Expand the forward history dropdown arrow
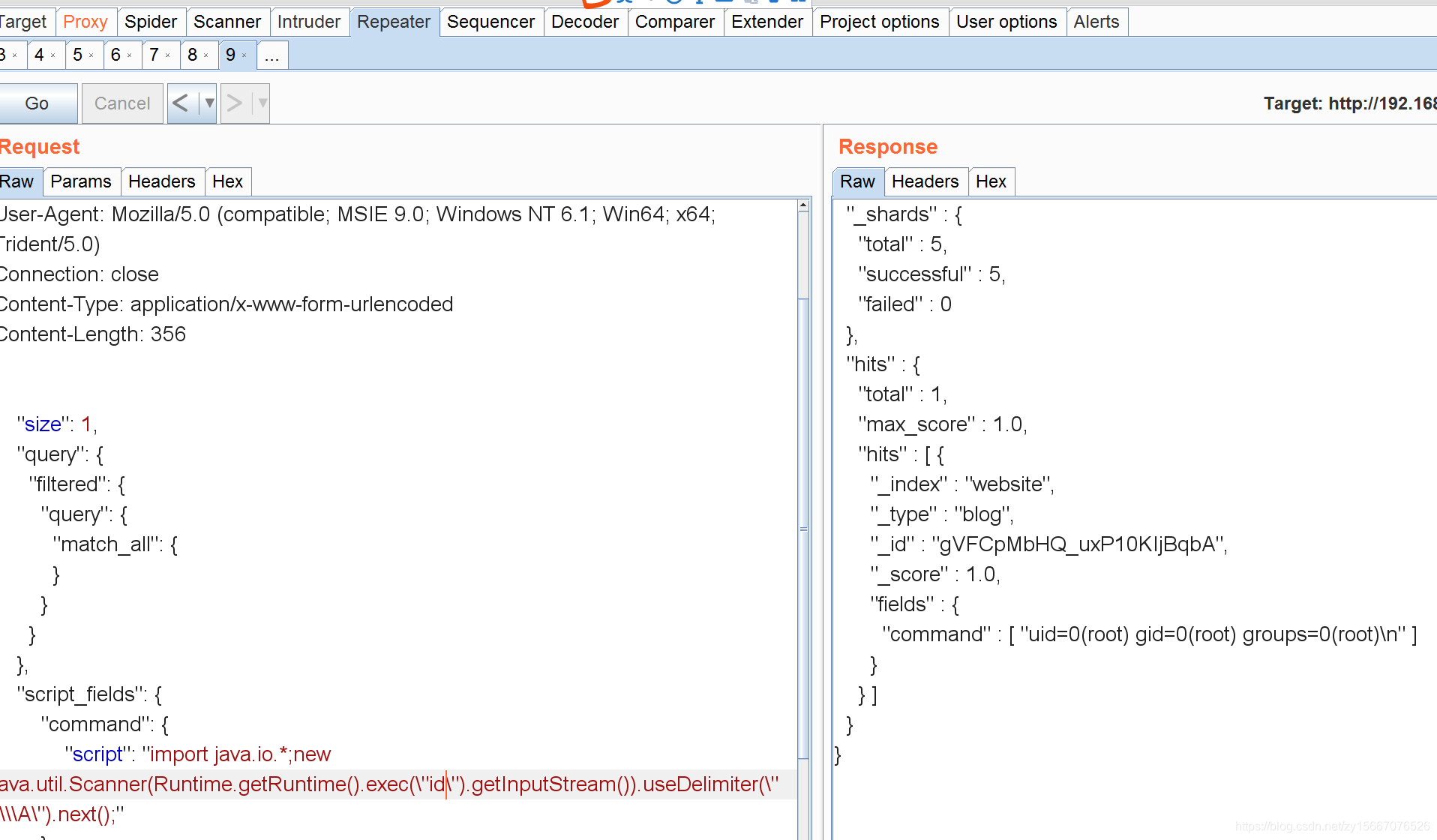The image size is (1437, 840). 262,103
